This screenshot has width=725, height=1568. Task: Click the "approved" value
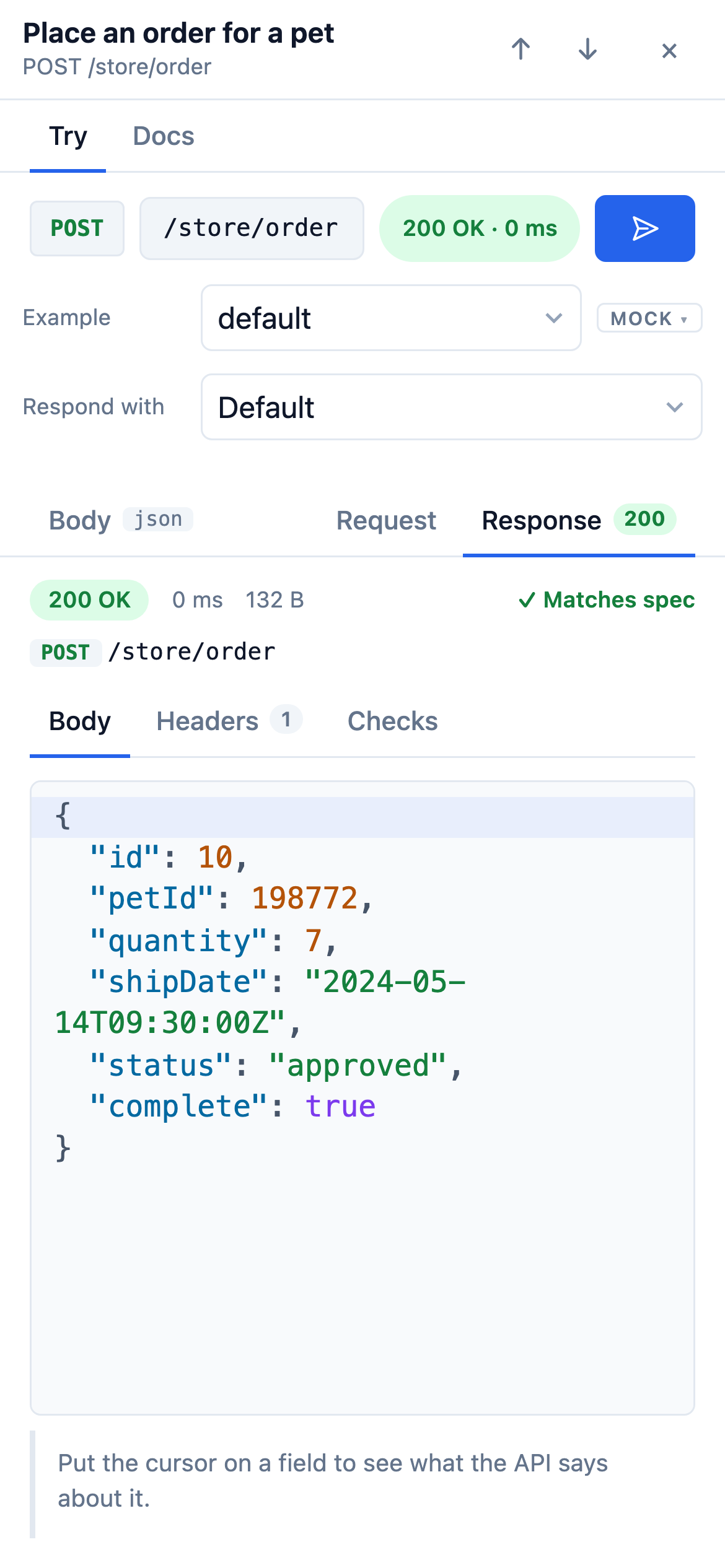[358, 1066]
